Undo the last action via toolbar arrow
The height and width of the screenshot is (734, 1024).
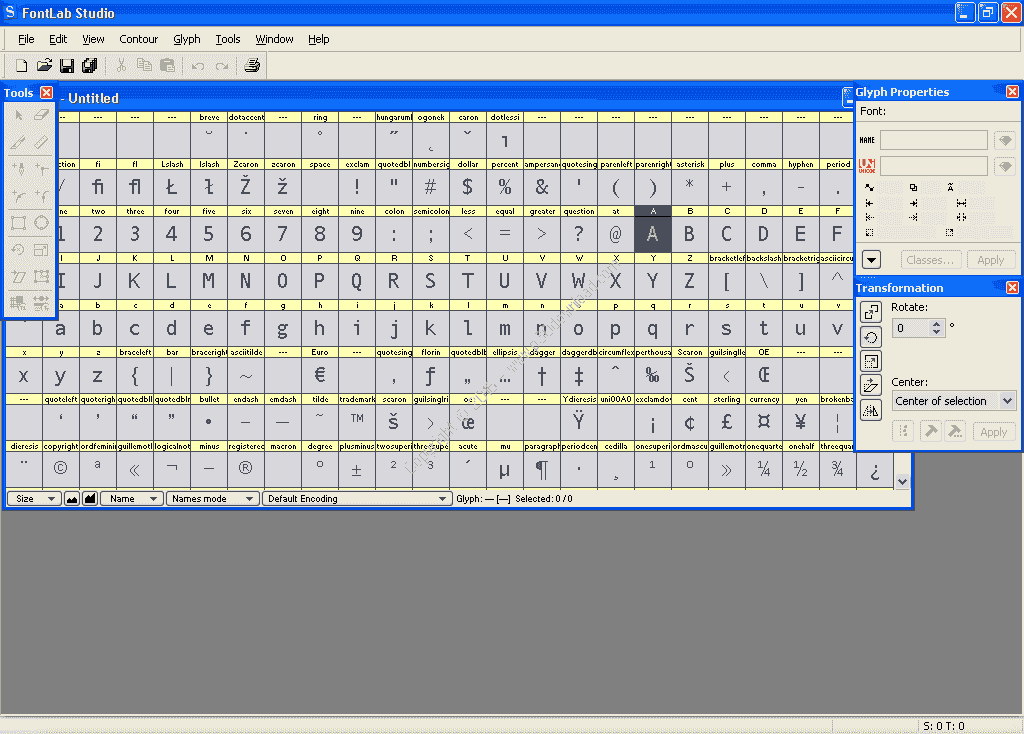(198, 65)
